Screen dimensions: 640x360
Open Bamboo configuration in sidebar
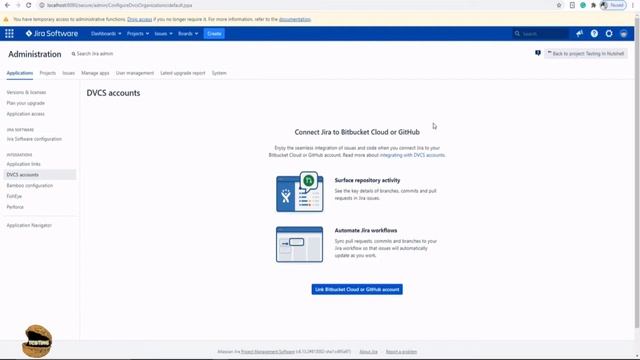(x=29, y=186)
